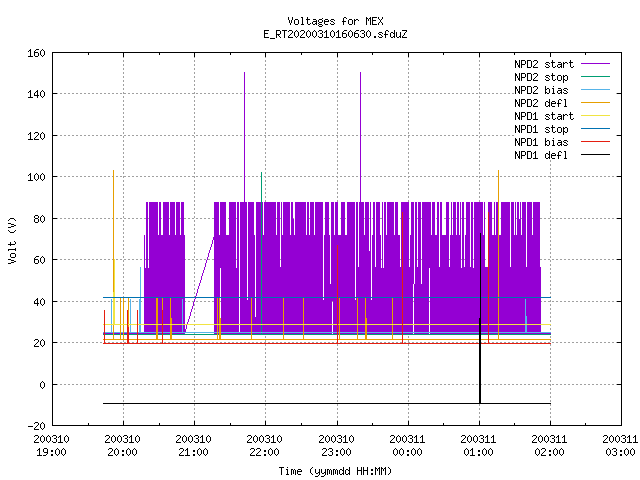Click the y-axis value 80
Viewport: 640px width, 480px height.
pos(39,219)
